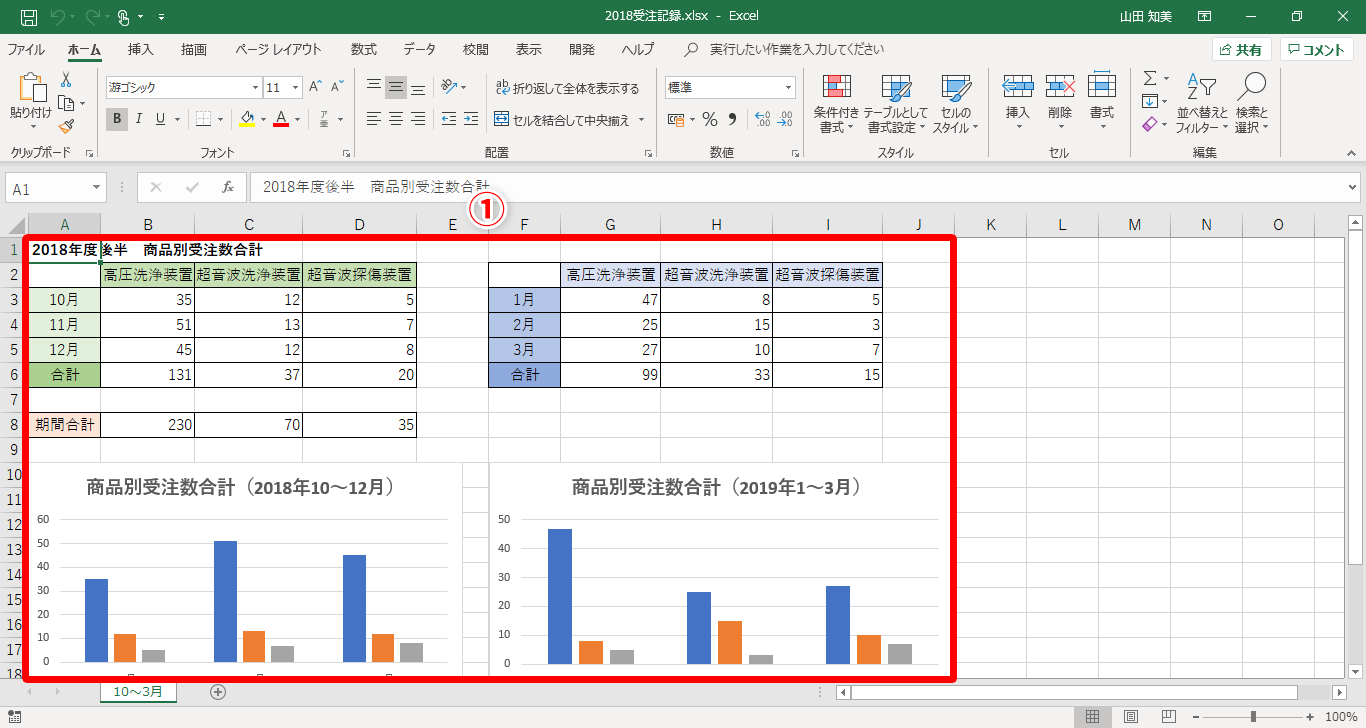Screen dimensions: 1366x728
Task: Select the 10～3月 sheet tab
Action: (x=138, y=691)
